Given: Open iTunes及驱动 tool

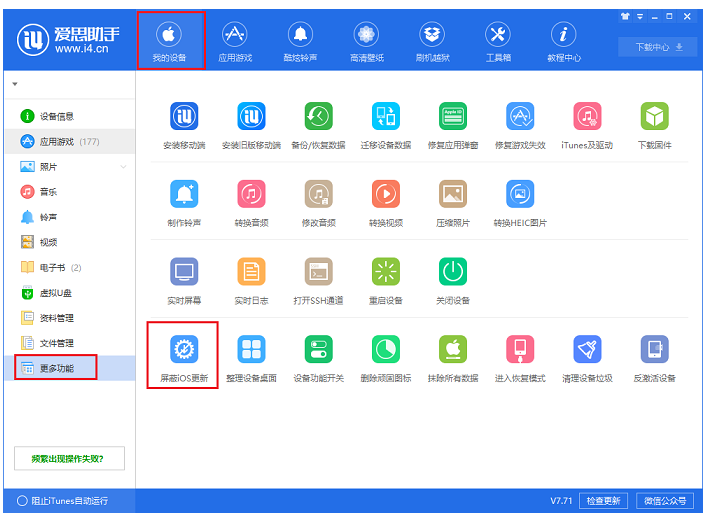Looking at the screenshot, I should [587, 116].
